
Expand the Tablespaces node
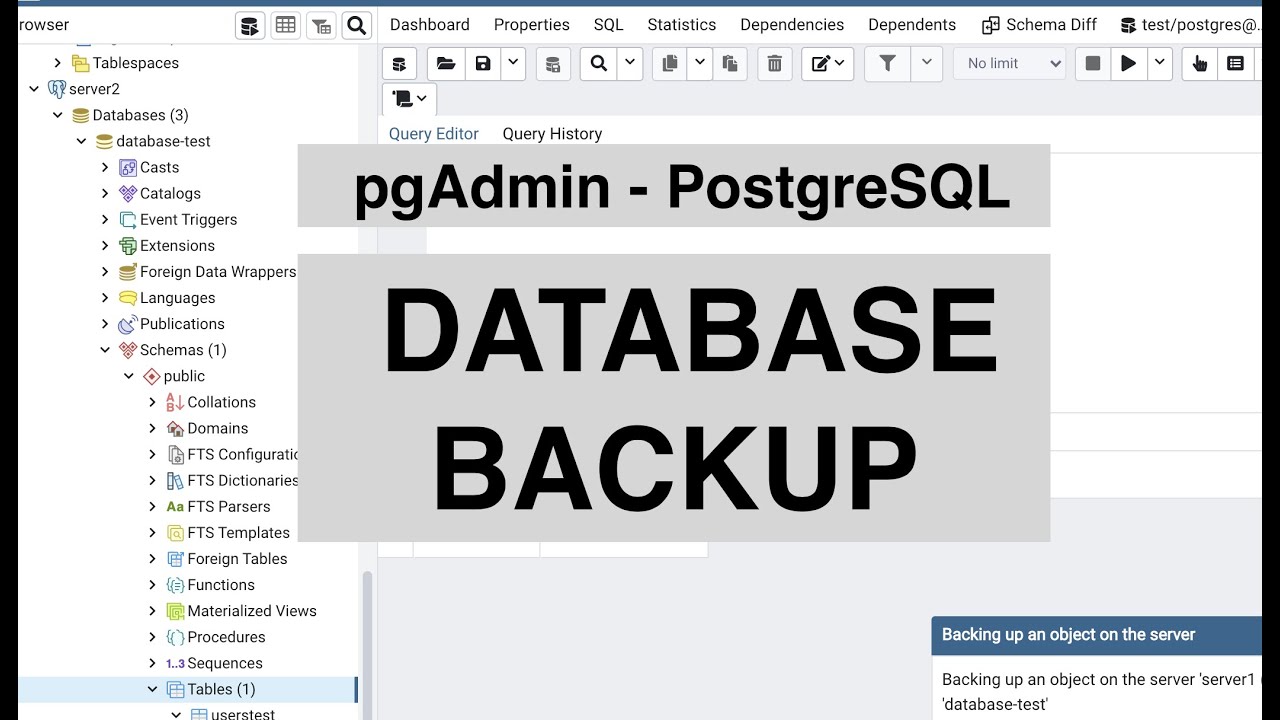point(58,63)
